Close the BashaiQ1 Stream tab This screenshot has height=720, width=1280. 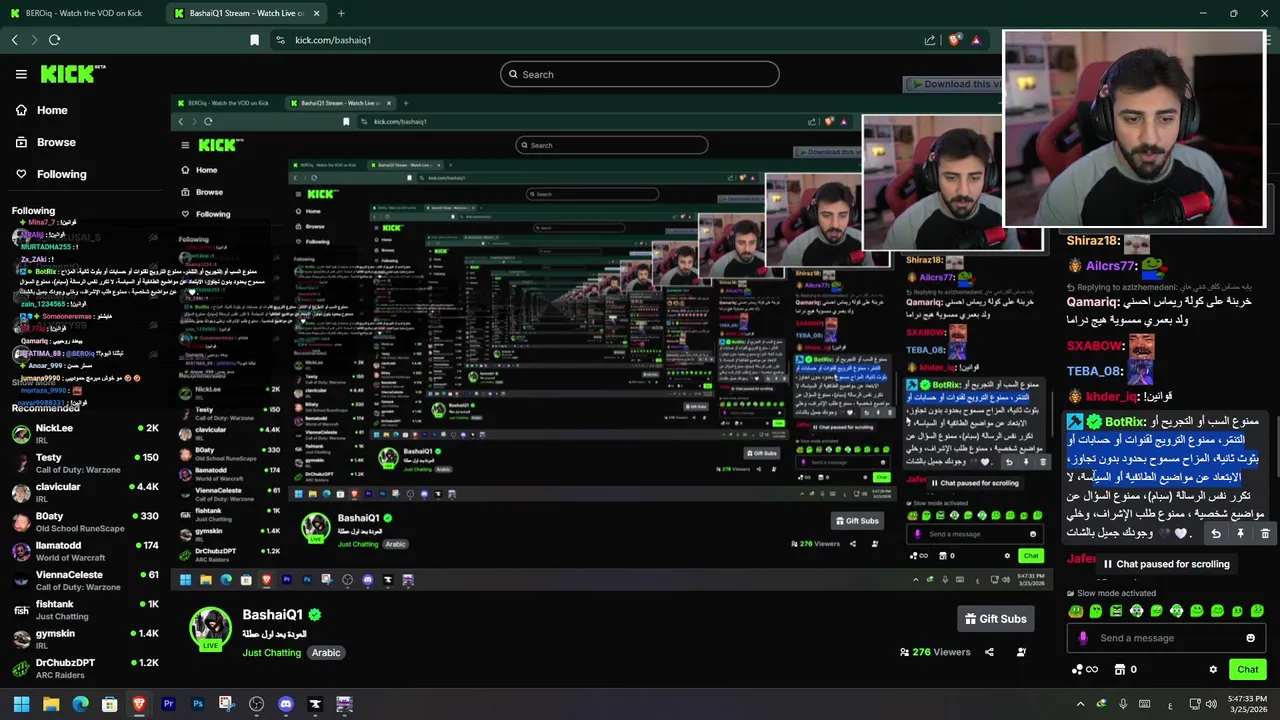[317, 13]
